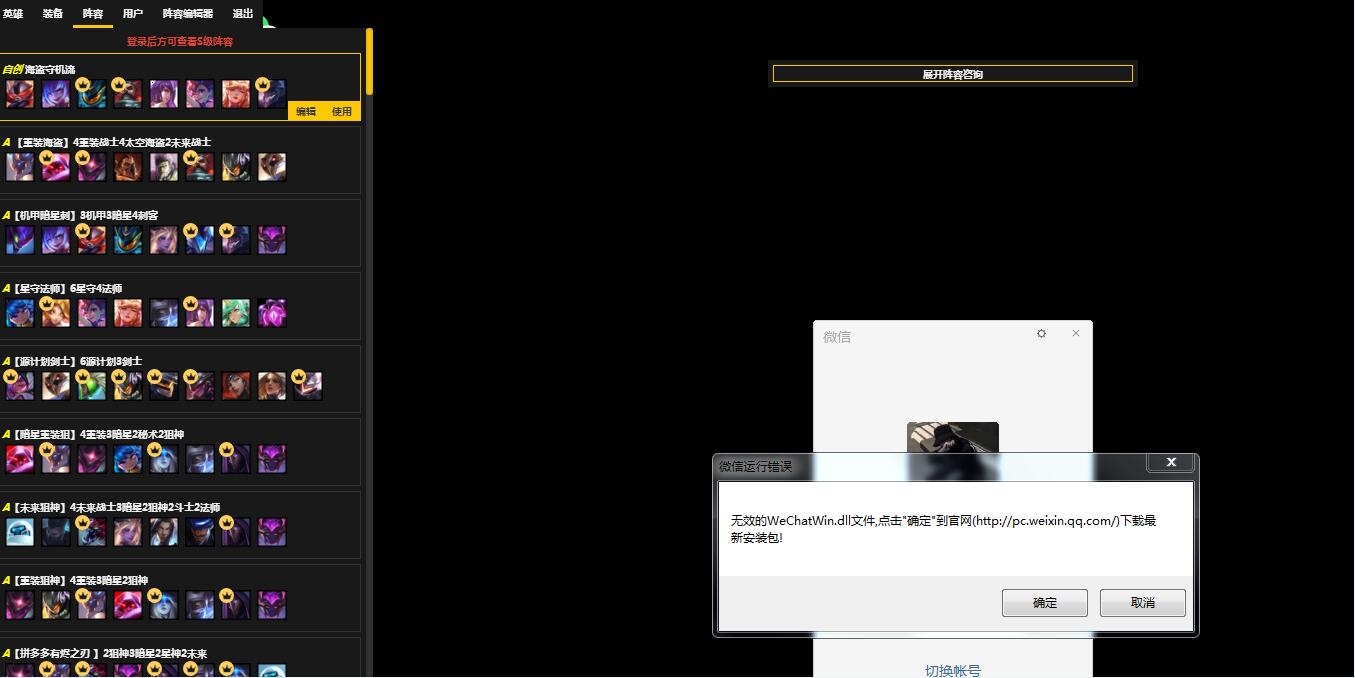Click the second champion portrait in 重装狙神 row

tap(56, 605)
